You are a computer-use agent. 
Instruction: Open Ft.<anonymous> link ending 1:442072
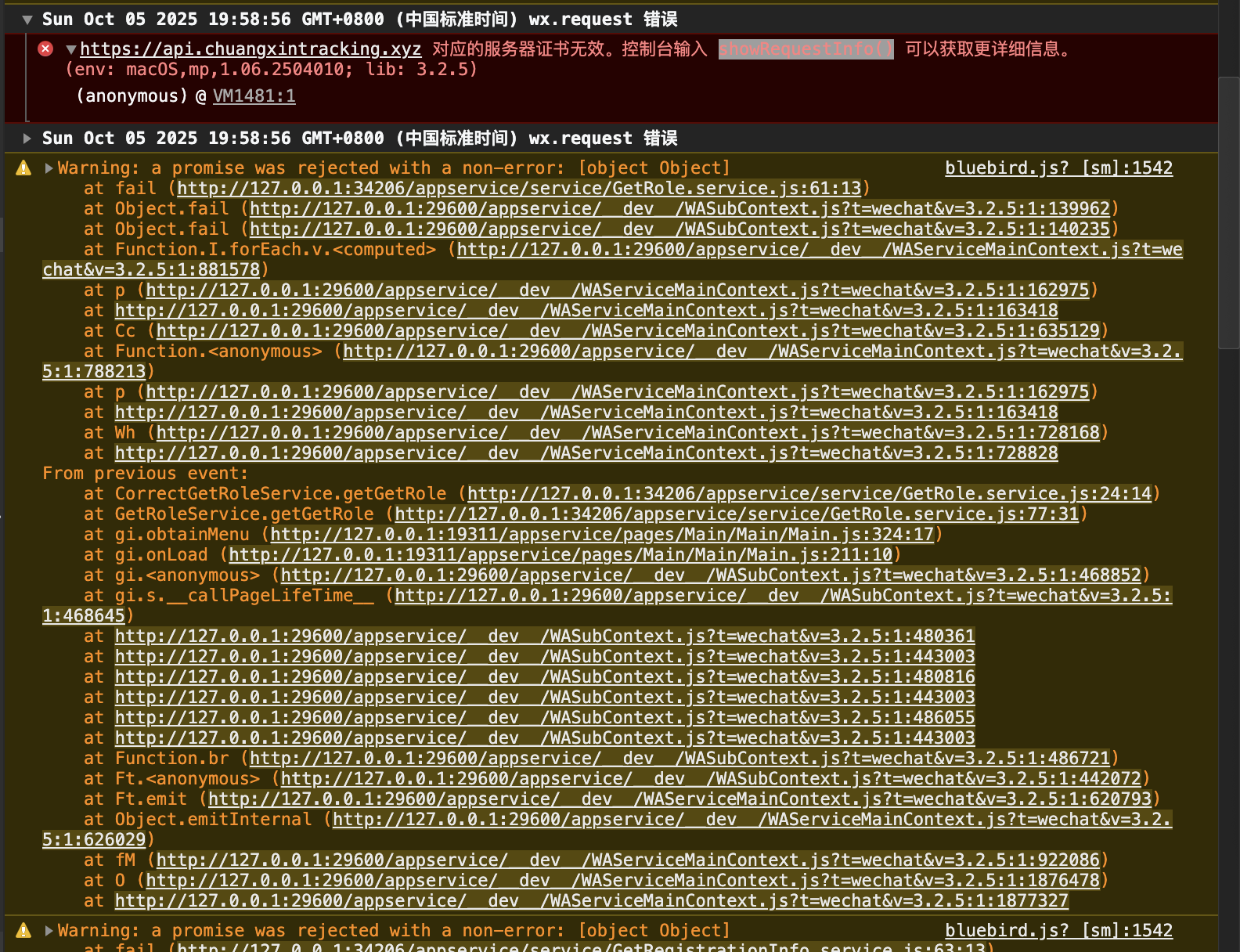click(711, 779)
